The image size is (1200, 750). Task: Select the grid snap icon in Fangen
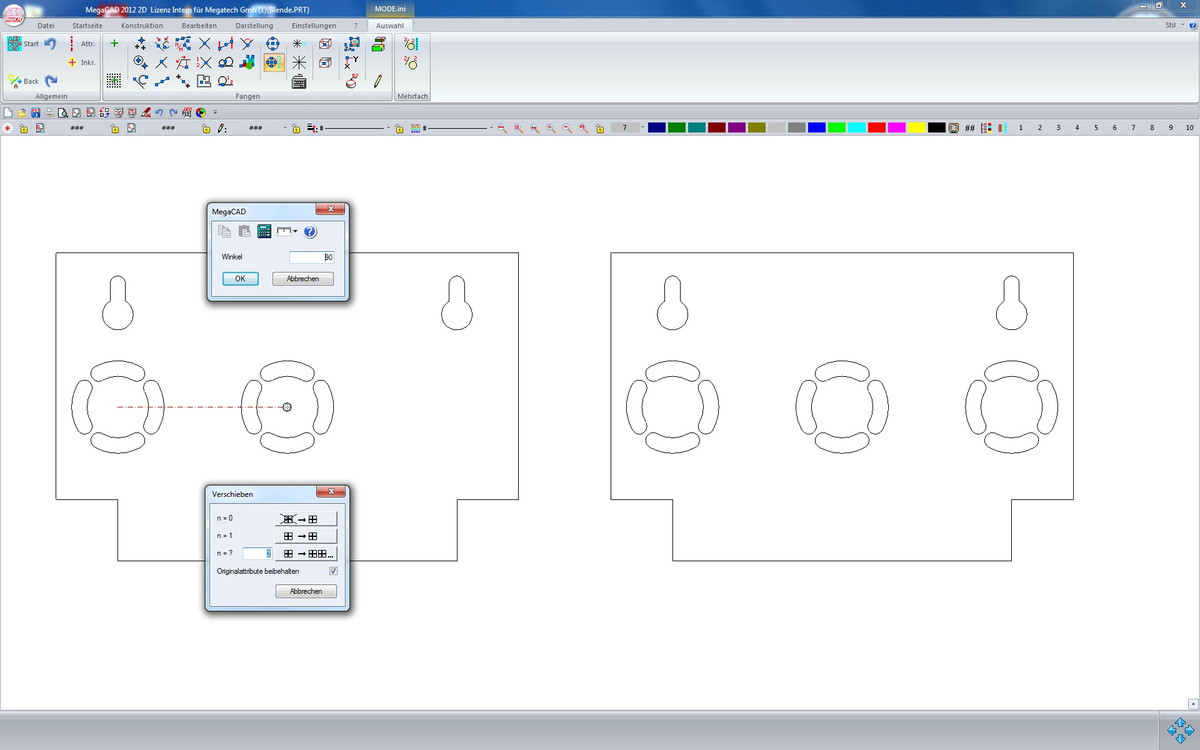[x=114, y=82]
